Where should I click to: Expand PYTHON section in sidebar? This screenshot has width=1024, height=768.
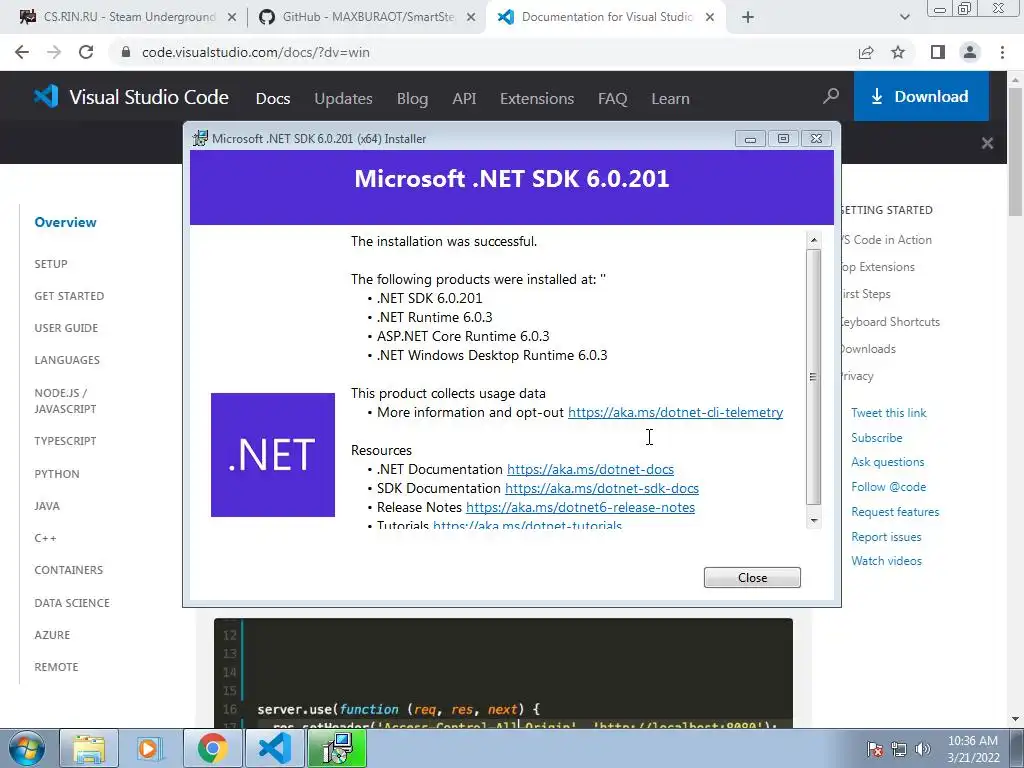click(57, 474)
